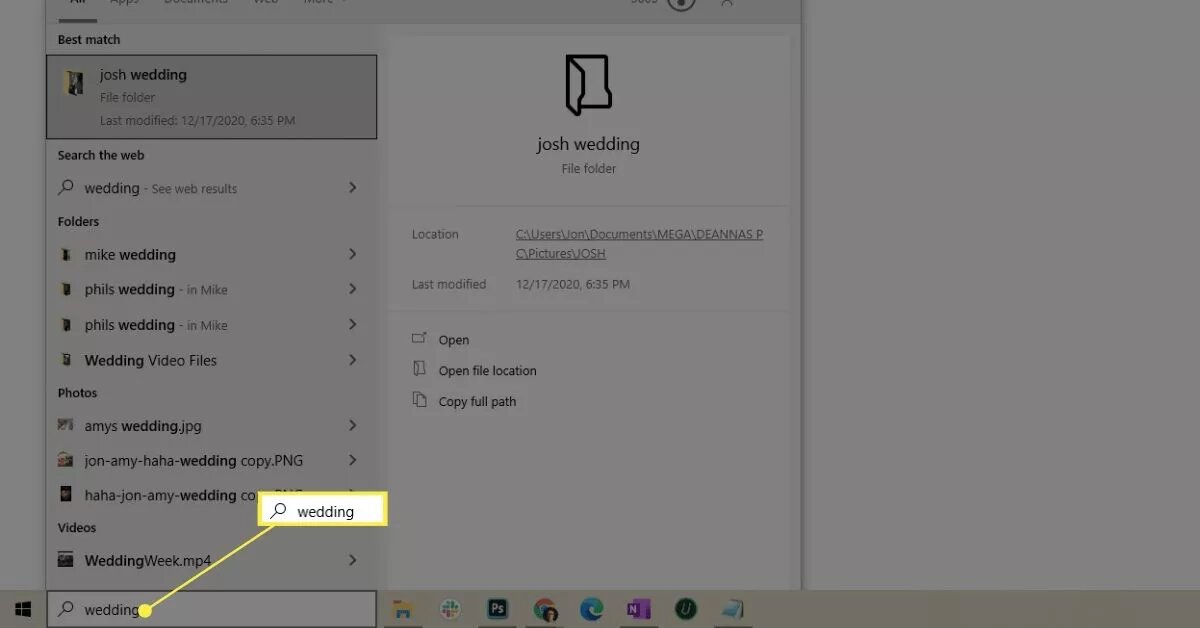The image size is (1200, 628).
Task: Open Slack from the taskbar
Action: [450, 609]
